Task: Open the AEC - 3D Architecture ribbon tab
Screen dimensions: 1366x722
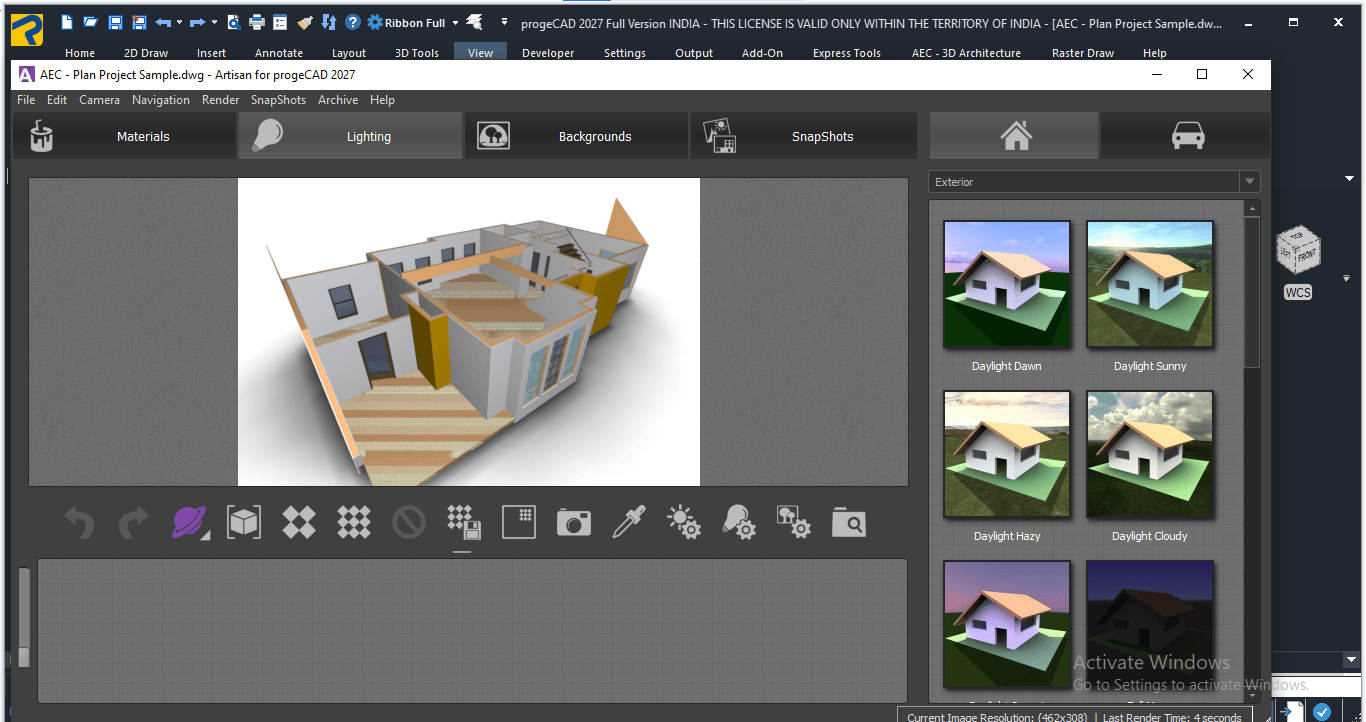Action: coord(966,53)
